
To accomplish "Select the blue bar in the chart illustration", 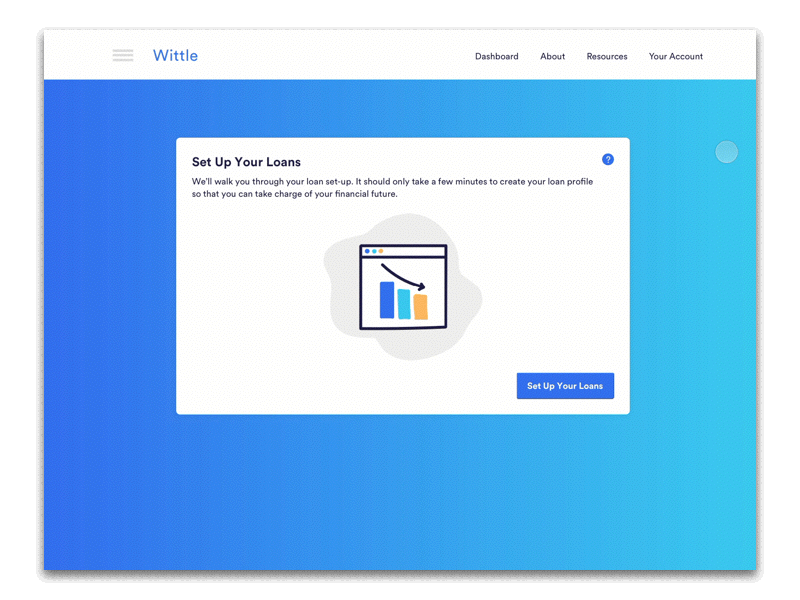I will pos(386,300).
